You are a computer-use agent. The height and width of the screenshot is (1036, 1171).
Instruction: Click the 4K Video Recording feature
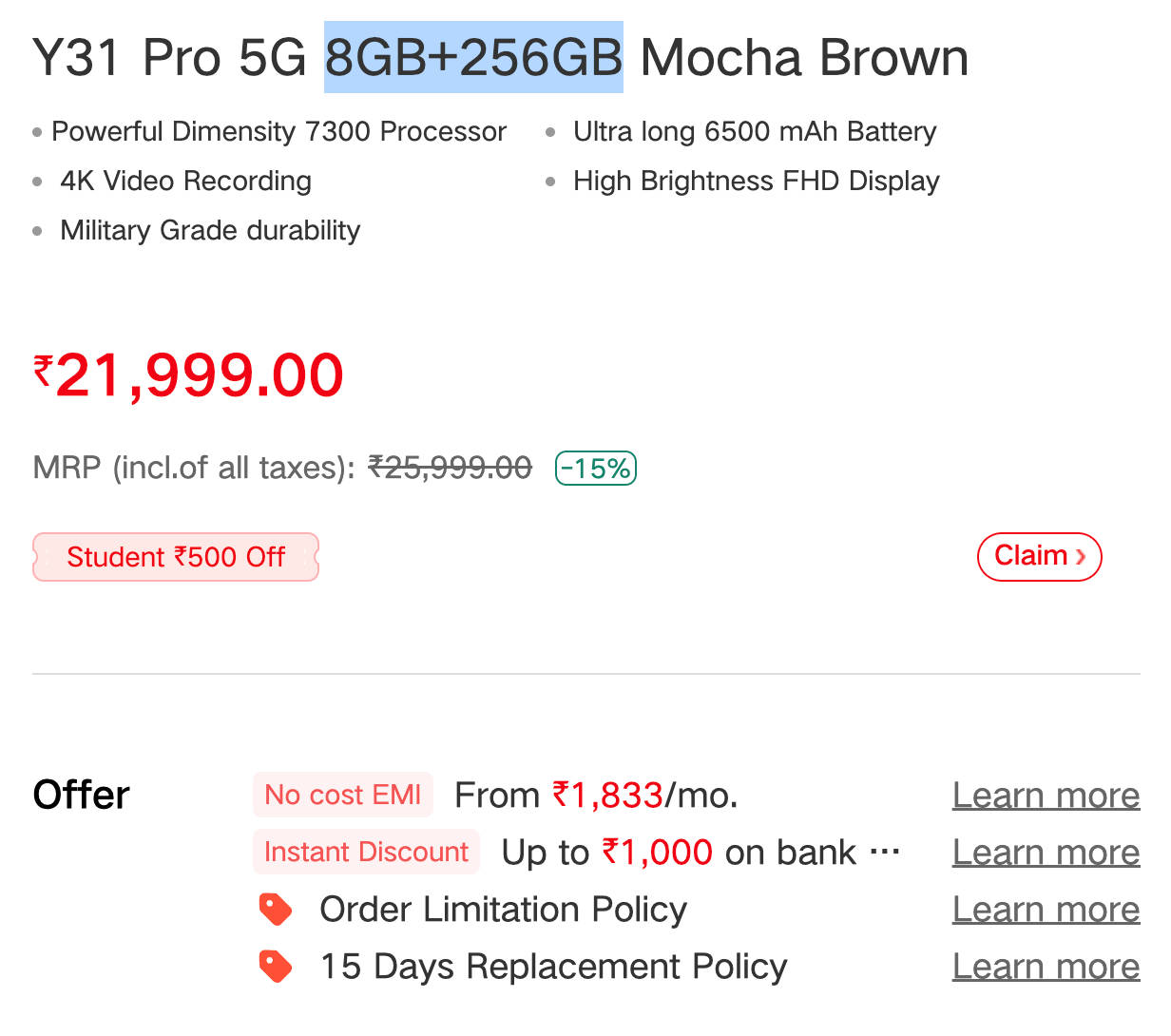185,181
